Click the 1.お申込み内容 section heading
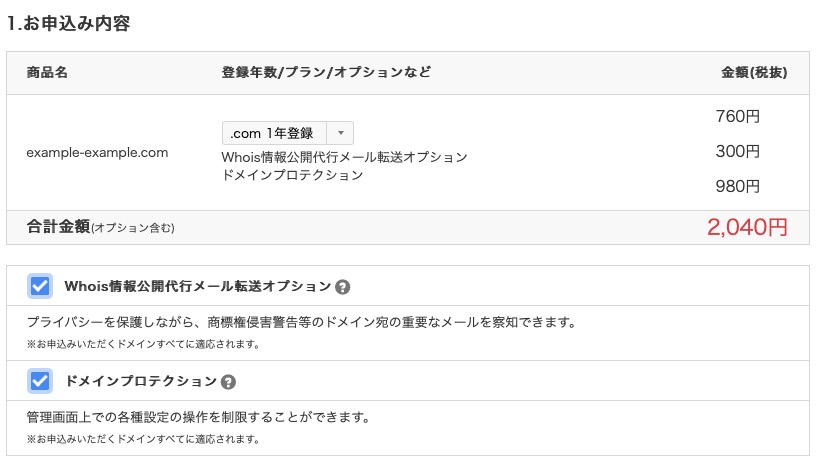The width and height of the screenshot is (819, 470). (x=68, y=24)
